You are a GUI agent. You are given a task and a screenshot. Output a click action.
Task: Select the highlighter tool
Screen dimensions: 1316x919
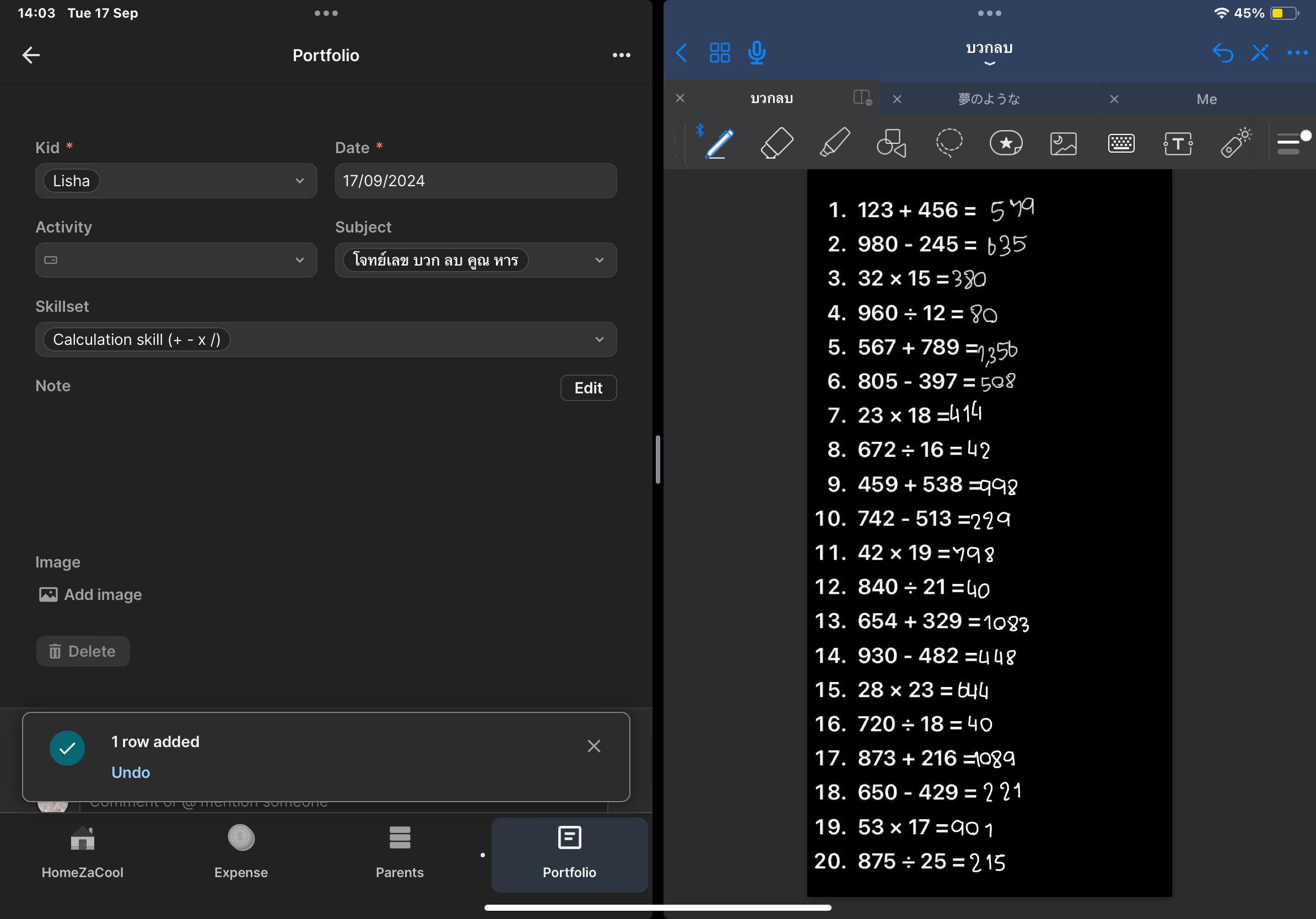834,143
